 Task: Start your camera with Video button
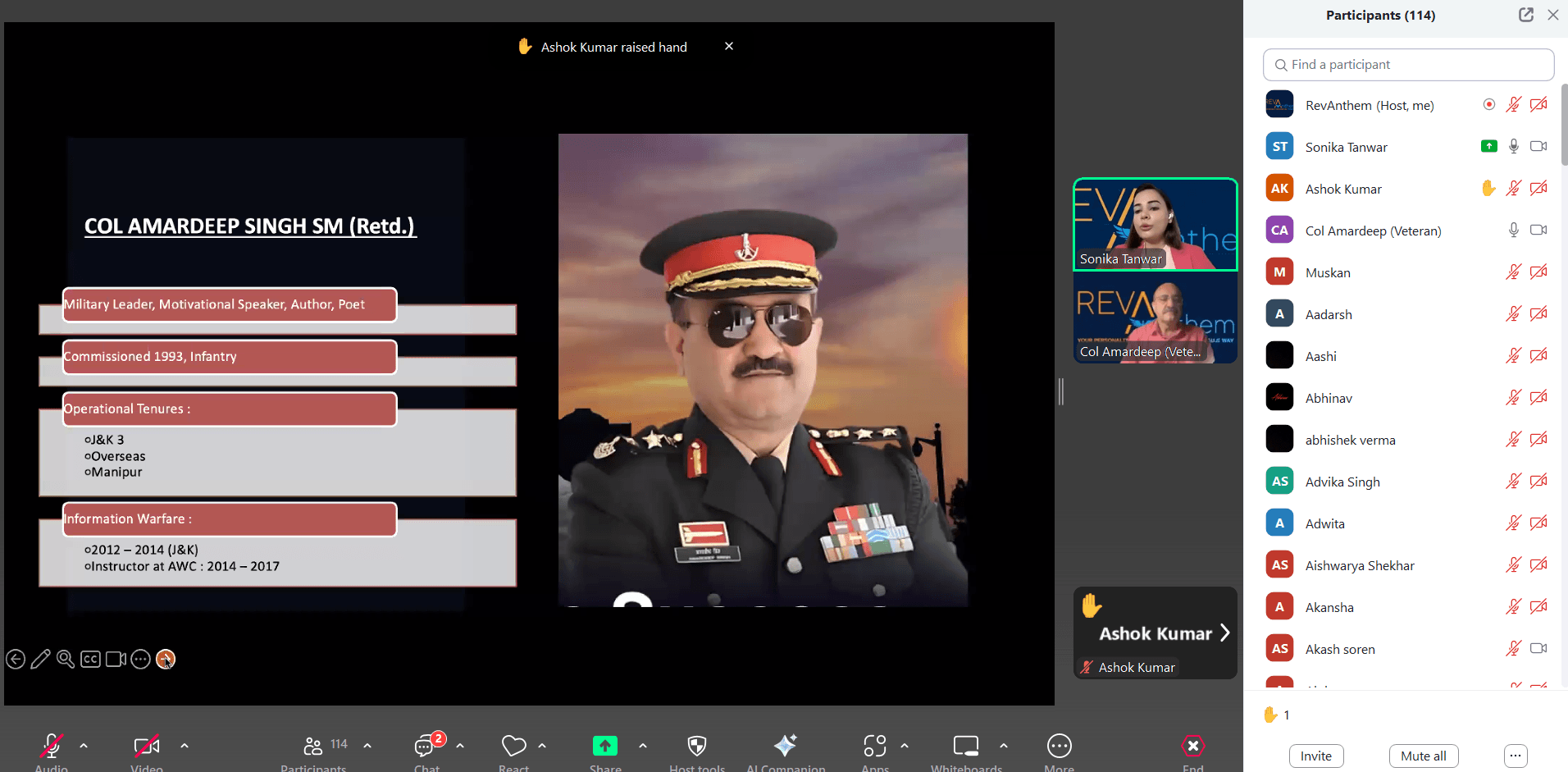146,747
